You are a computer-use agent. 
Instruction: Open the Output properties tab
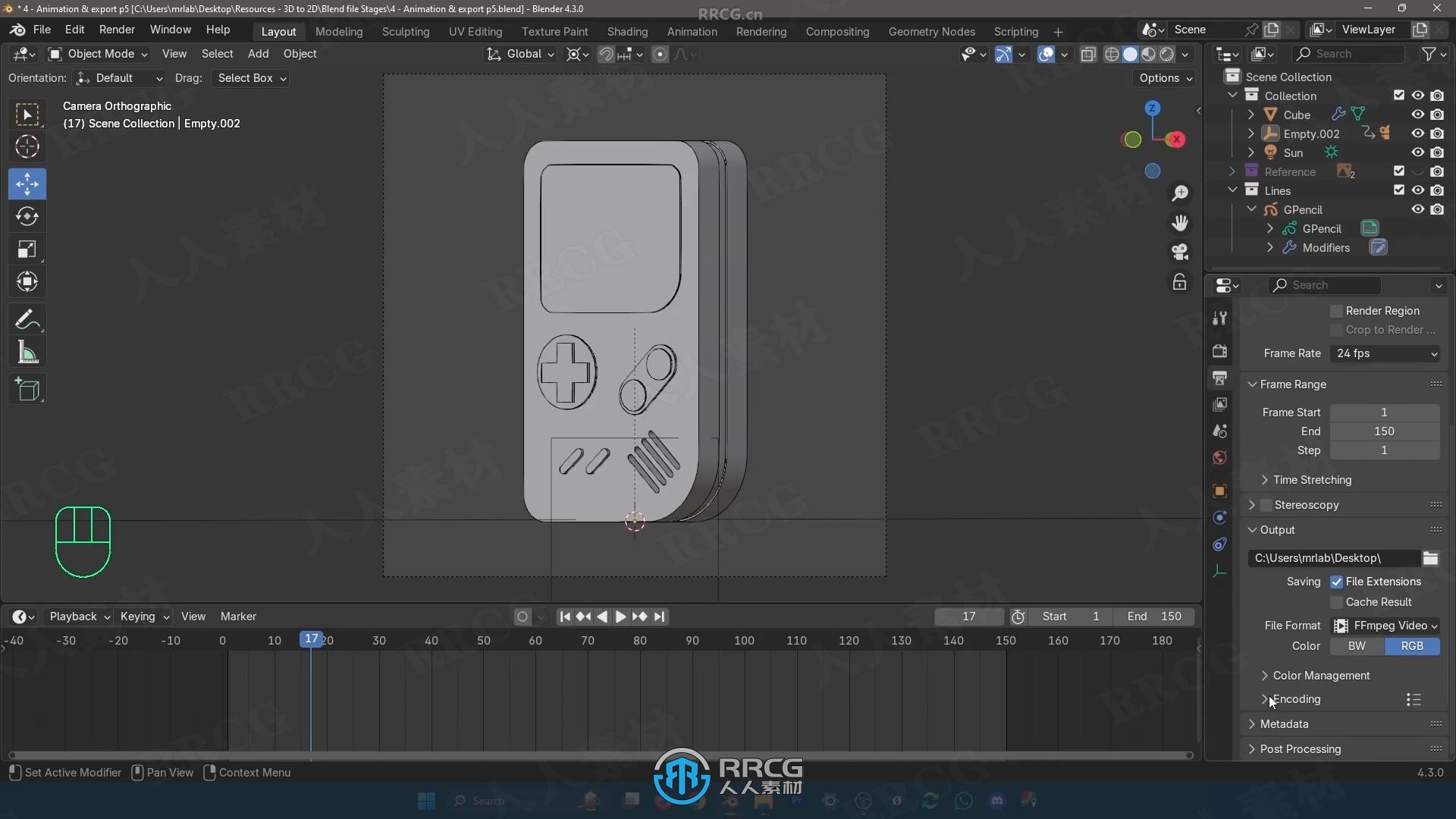click(1219, 378)
